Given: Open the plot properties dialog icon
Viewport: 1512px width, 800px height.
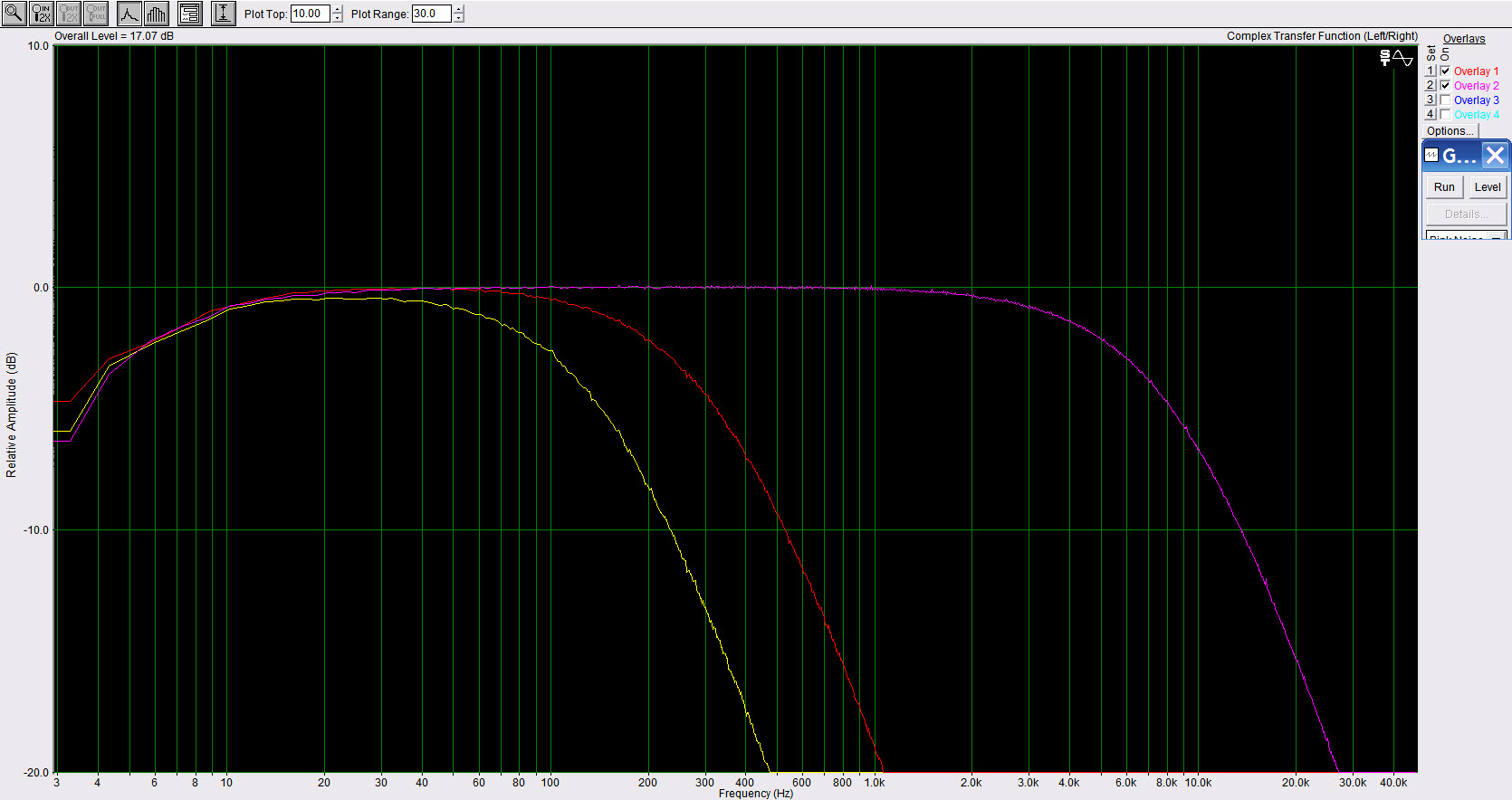Looking at the screenshot, I should pos(189,14).
